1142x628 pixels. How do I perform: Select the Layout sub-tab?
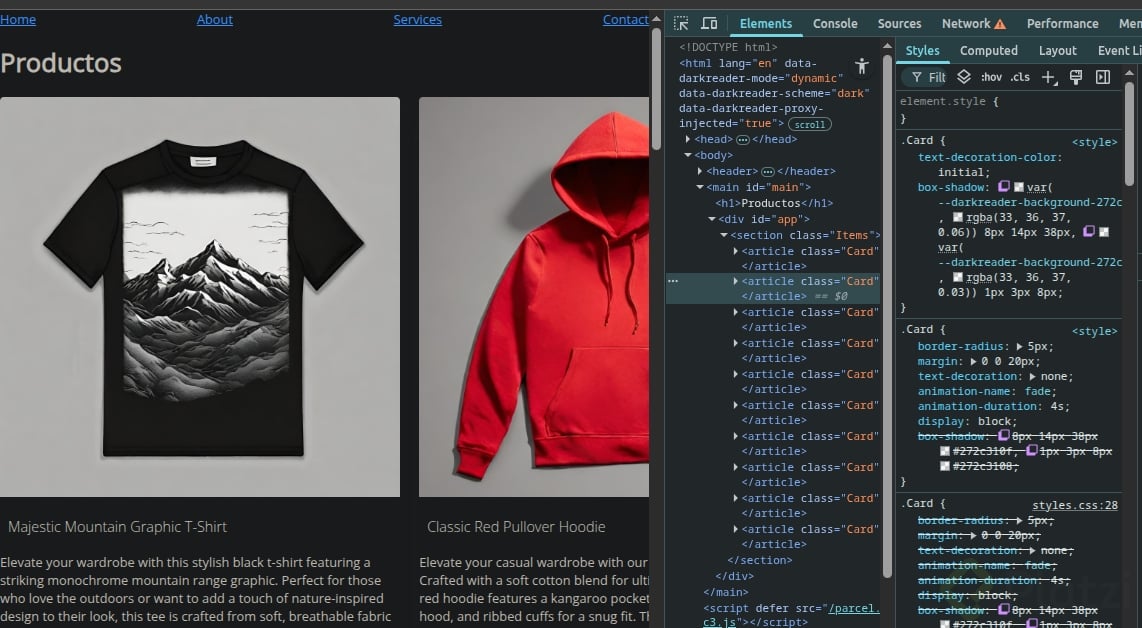1057,50
